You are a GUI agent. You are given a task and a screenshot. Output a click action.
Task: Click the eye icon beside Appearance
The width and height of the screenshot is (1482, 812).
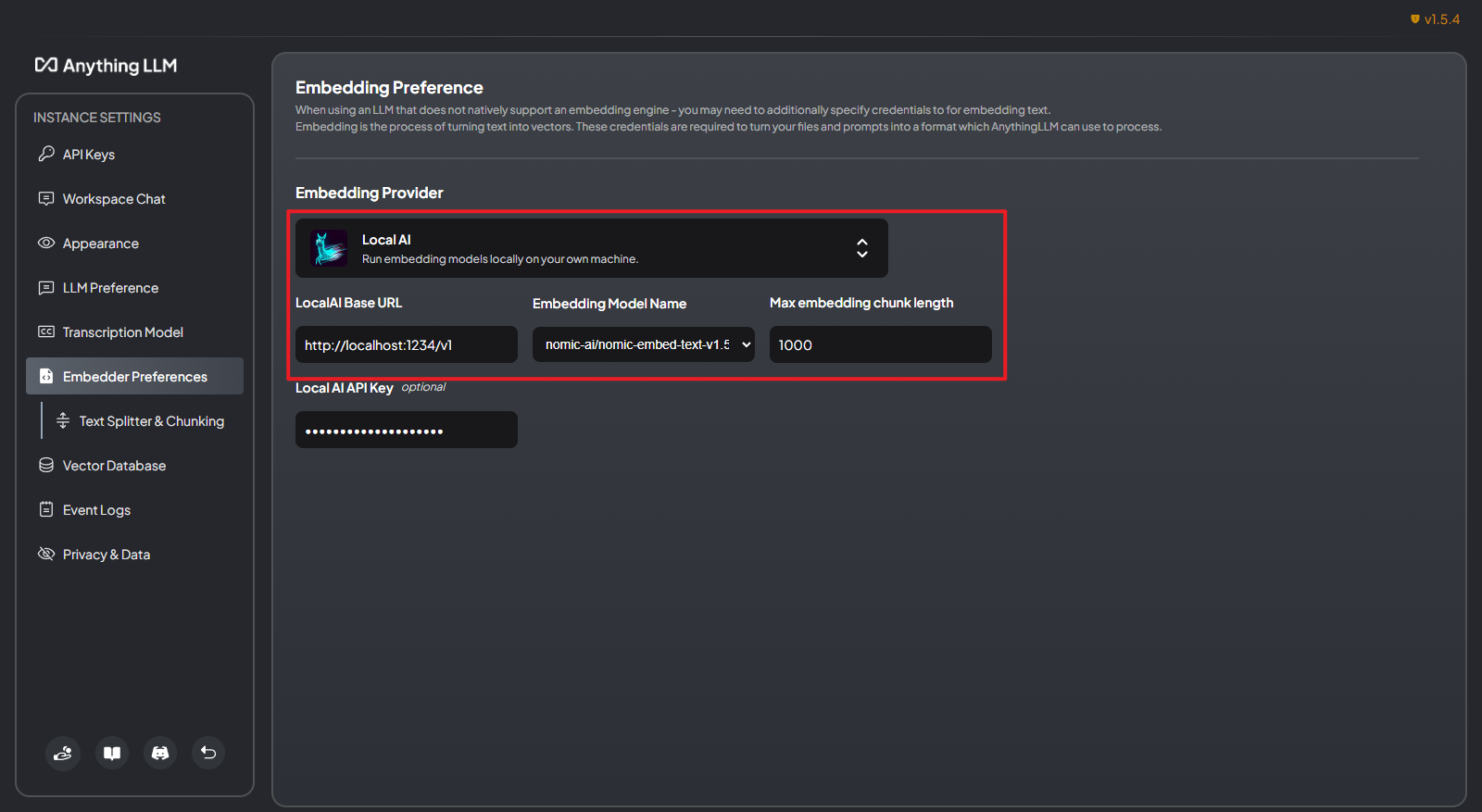click(46, 243)
